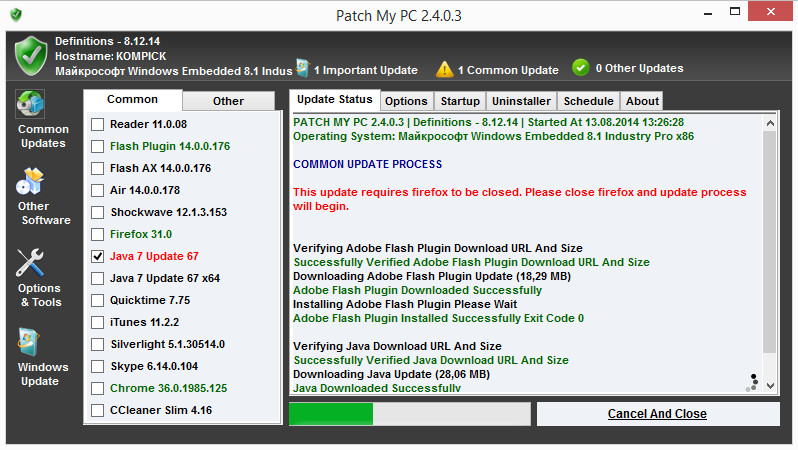Check the Firefox 31.0 checkbox
The image size is (798, 450).
(x=97, y=234)
